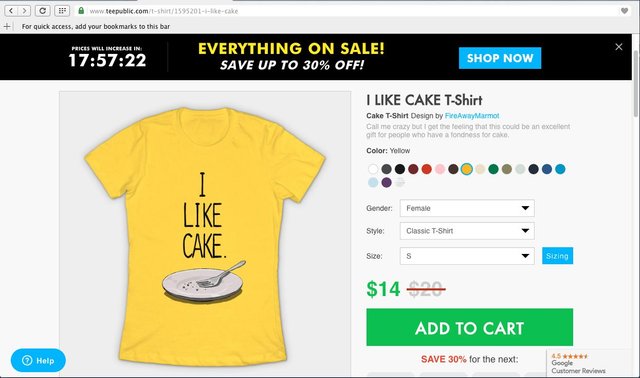Open the Help chat widget
Viewport: 640px width, 378px height.
click(38, 360)
